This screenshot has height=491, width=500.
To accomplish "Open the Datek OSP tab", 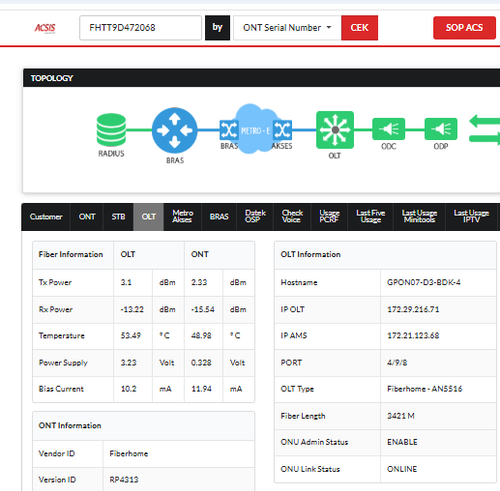I will click(x=255, y=217).
